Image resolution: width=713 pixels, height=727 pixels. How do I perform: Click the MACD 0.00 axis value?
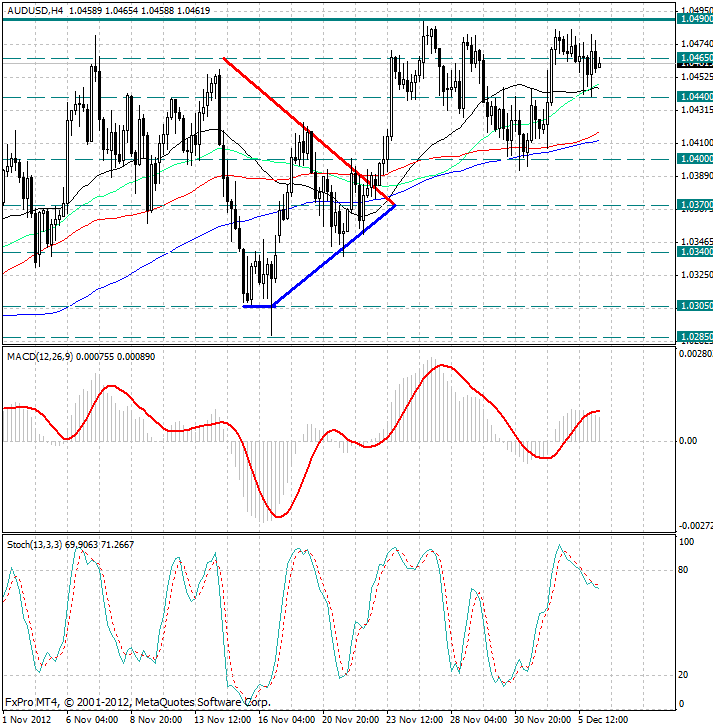pyautogui.click(x=688, y=440)
